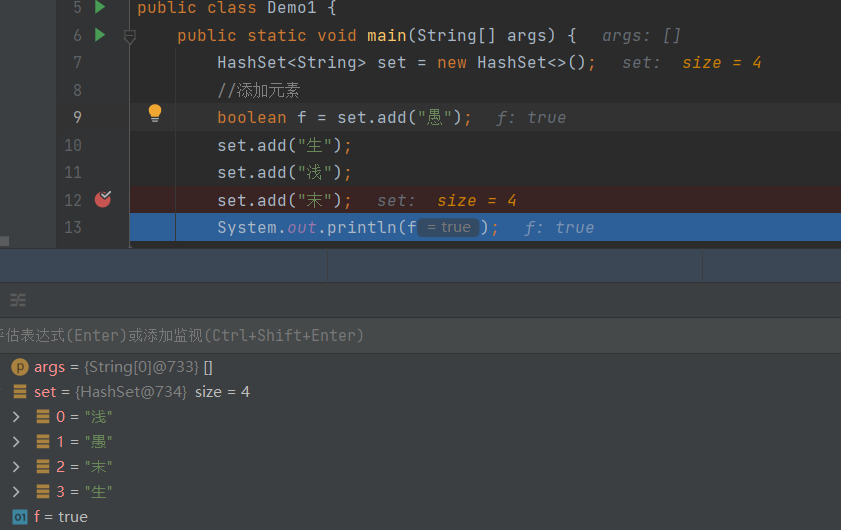Screen dimensions: 841x530
Task: Toggle the breakpoint on line 12
Action: [102, 199]
